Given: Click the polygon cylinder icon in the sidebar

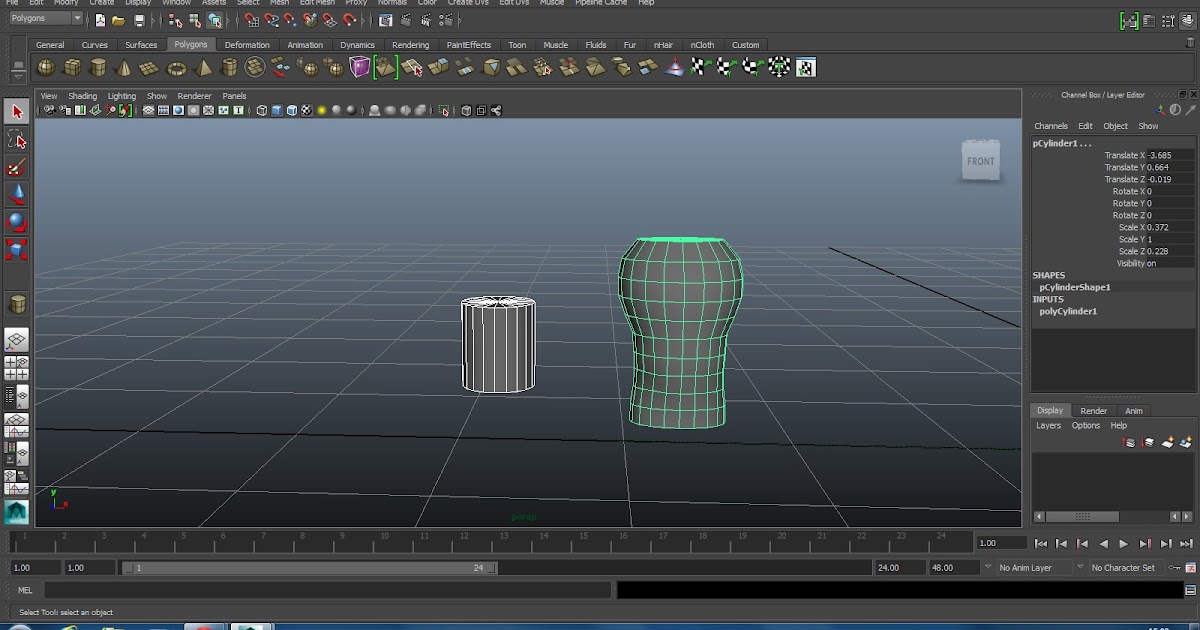Looking at the screenshot, I should pos(16,305).
